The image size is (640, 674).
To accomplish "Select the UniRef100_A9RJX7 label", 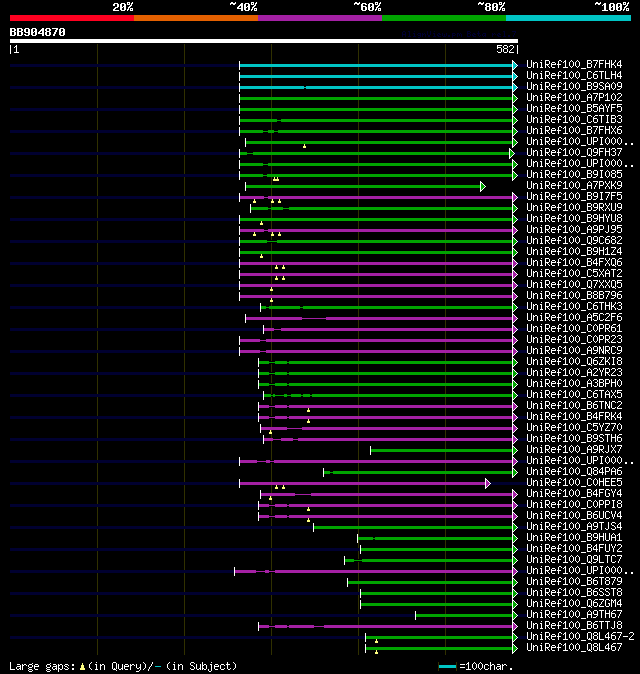I will tap(574, 450).
